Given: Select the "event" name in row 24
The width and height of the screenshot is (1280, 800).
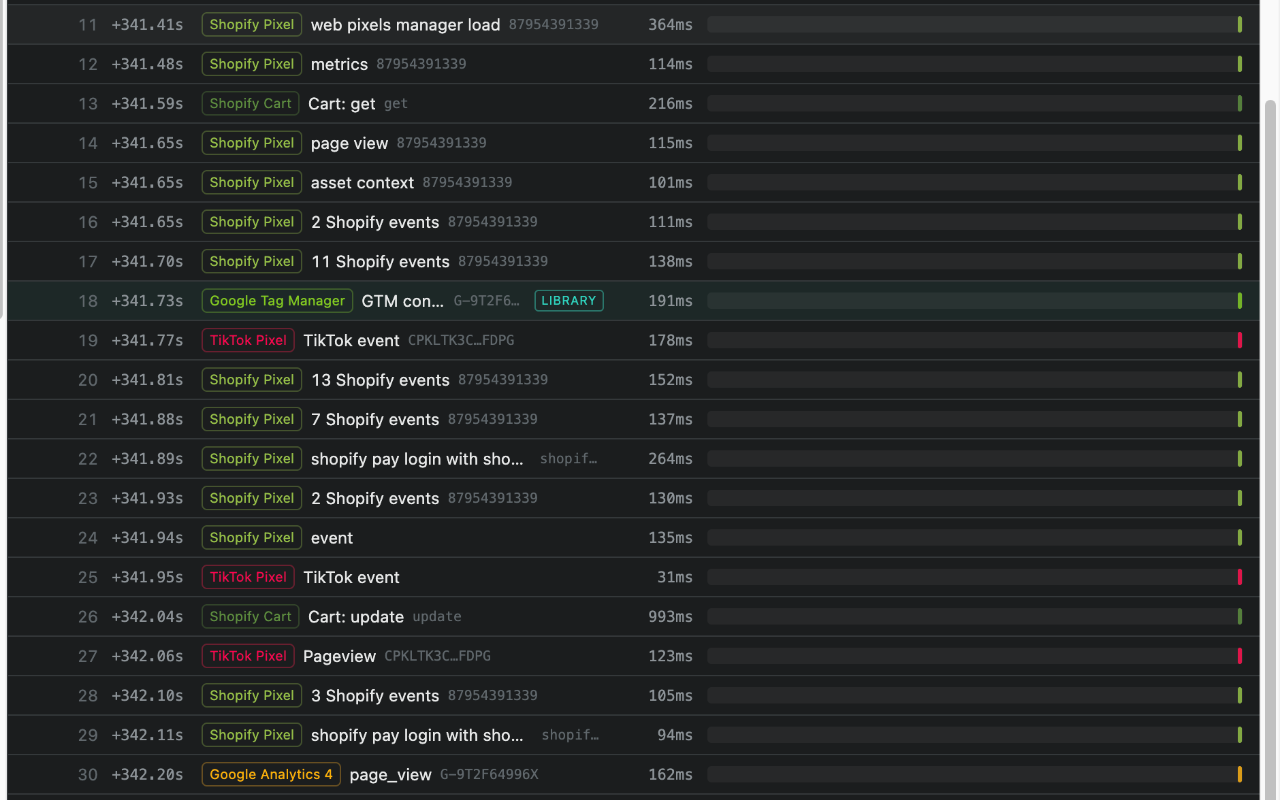Looking at the screenshot, I should coord(332,537).
